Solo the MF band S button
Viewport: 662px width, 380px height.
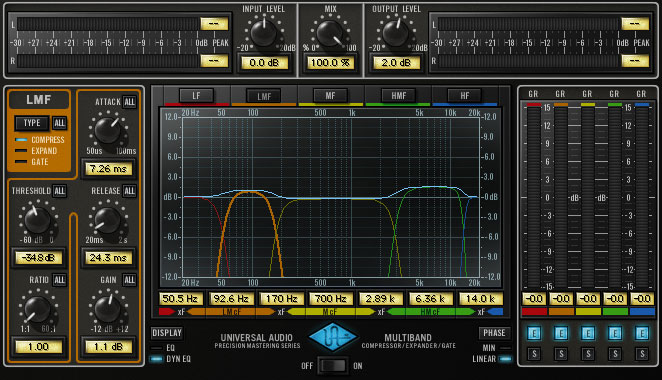pyautogui.click(x=588, y=353)
